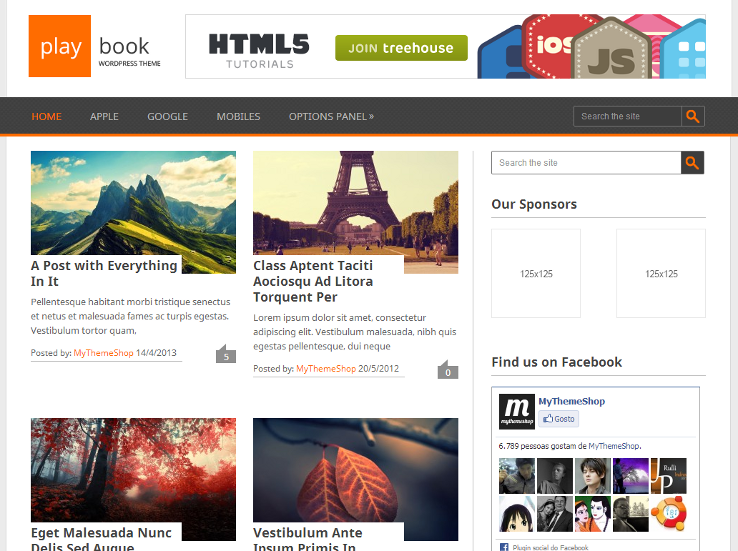738x551 pixels.
Task: Open the Mobiles navigation item
Action: point(238,116)
